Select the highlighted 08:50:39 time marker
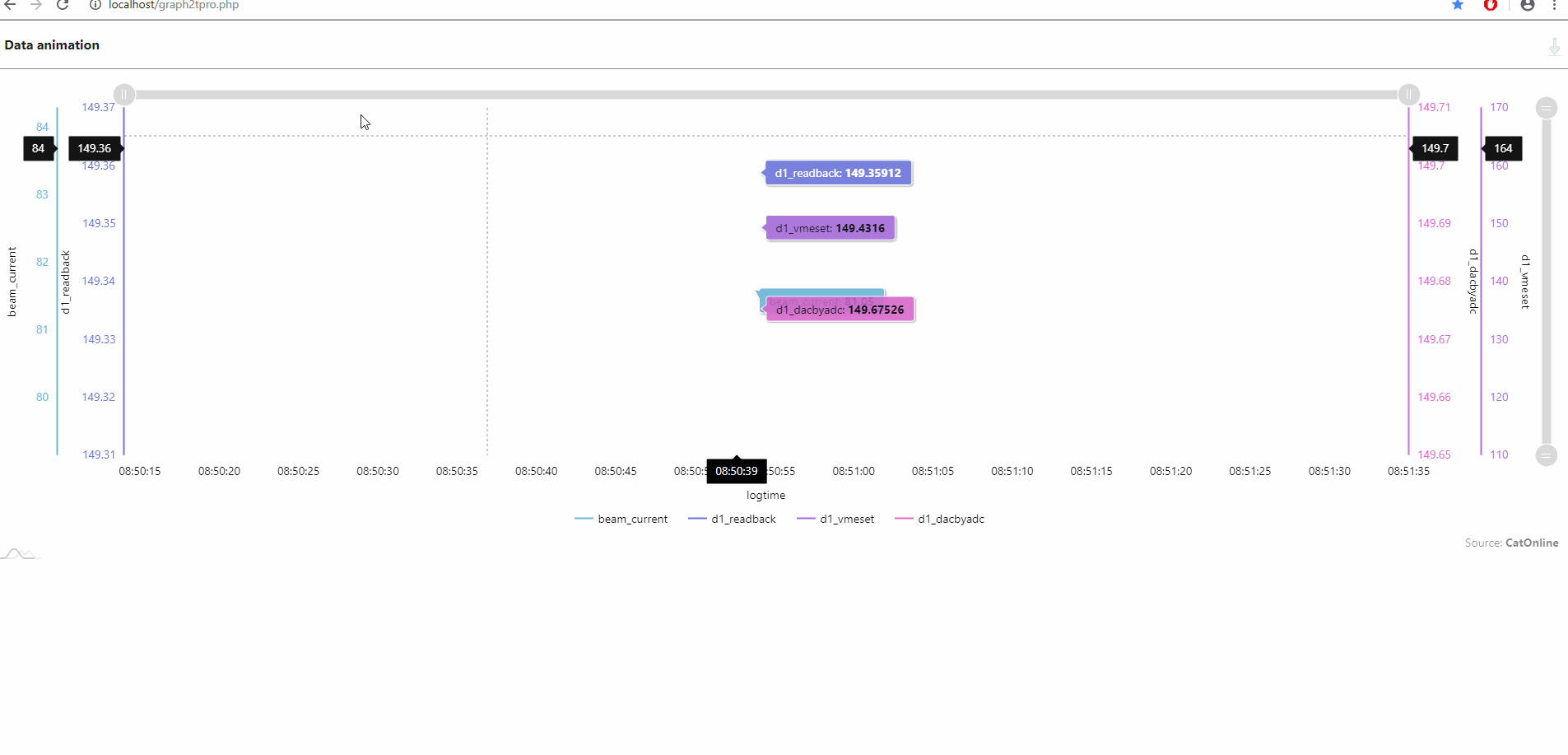The width and height of the screenshot is (1568, 755). click(x=736, y=470)
